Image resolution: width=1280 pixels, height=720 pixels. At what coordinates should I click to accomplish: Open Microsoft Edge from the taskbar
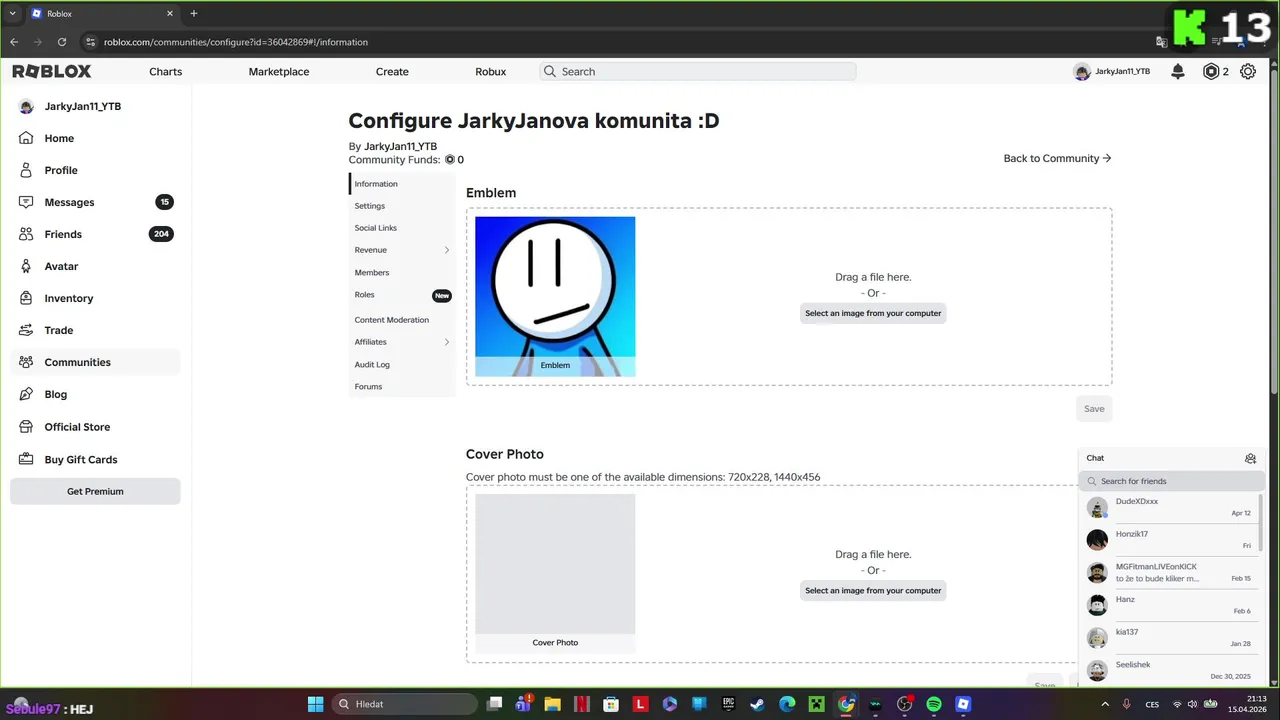(787, 704)
